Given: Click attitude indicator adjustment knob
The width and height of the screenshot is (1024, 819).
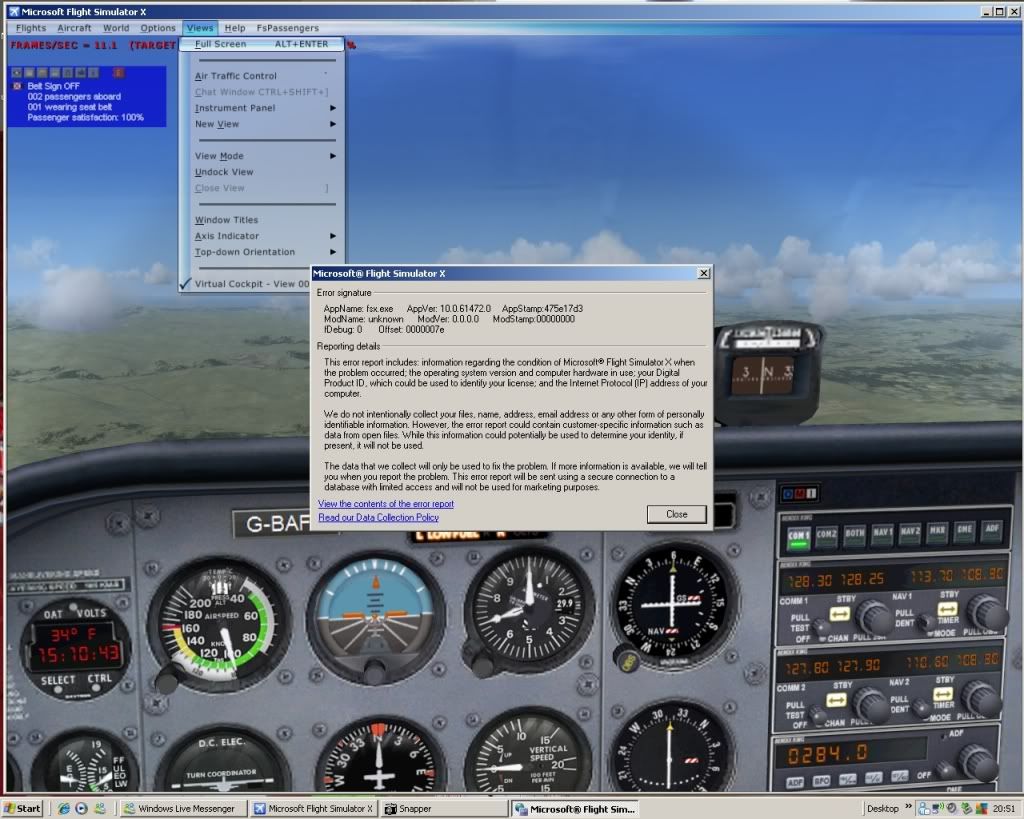Looking at the screenshot, I should point(374,671).
